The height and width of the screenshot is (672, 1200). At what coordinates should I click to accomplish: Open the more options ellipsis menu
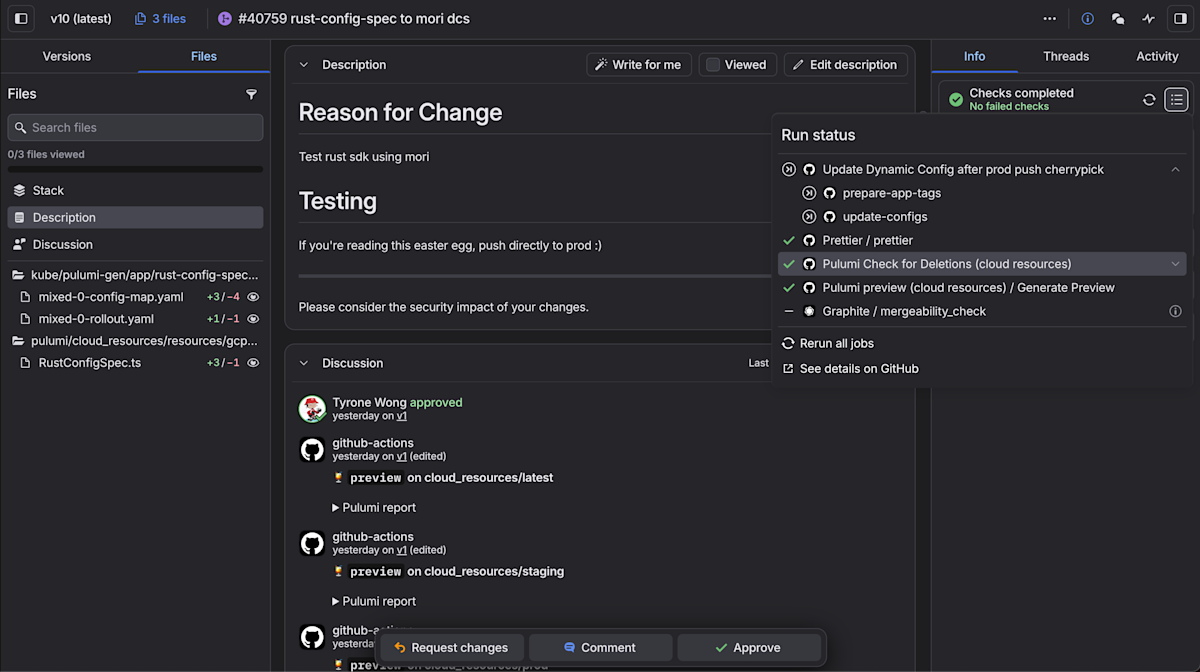pos(1049,19)
